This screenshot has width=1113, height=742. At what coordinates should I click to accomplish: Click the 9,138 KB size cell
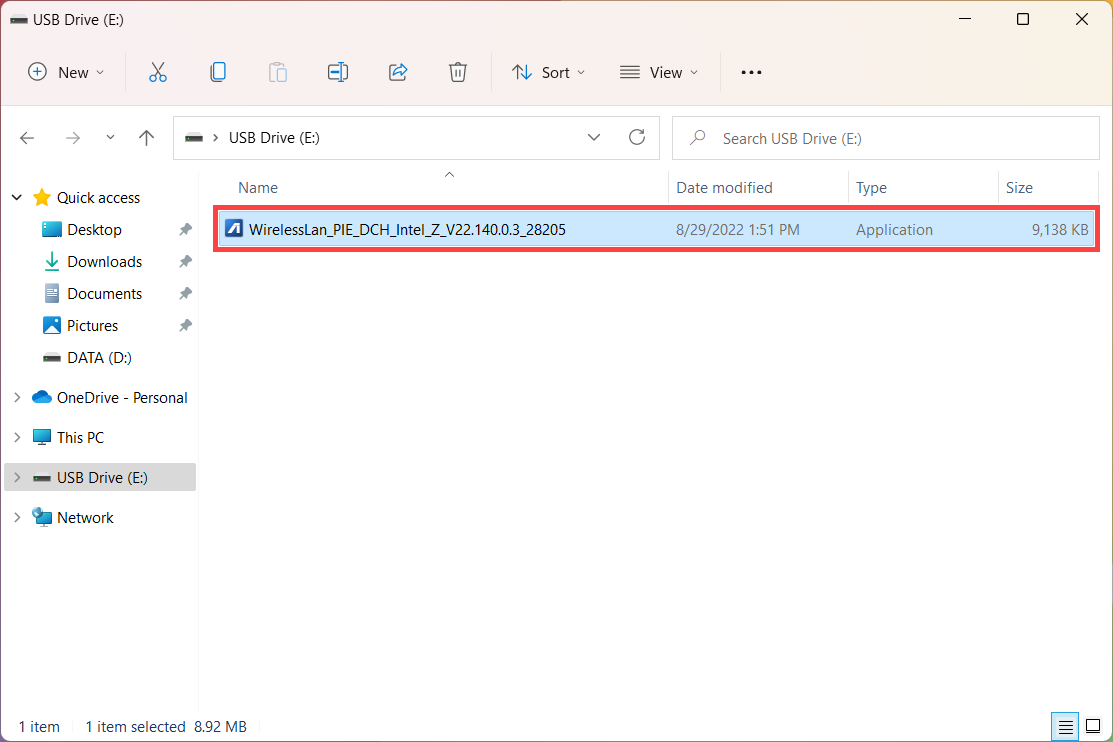[x=1060, y=229]
